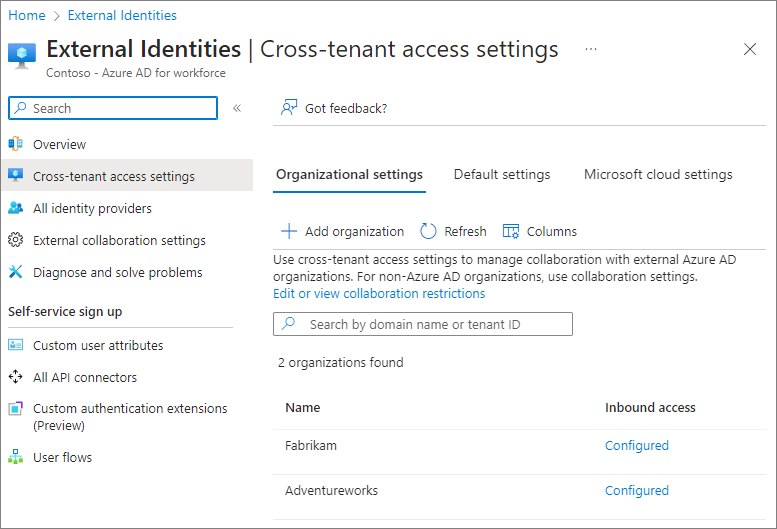Click the User flows icon
777x529 pixels.
click(x=15, y=457)
